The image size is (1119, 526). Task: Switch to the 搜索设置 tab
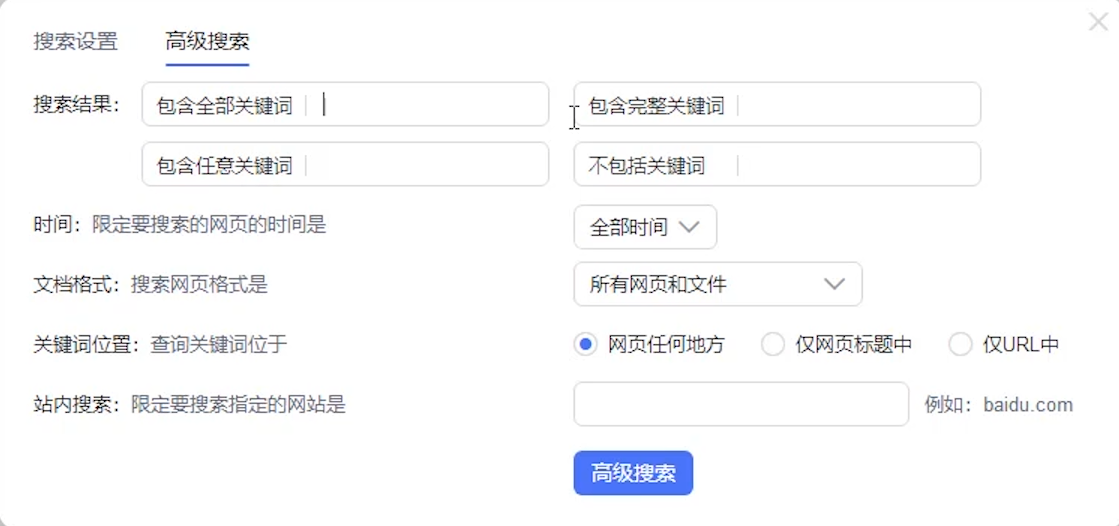[x=76, y=42]
